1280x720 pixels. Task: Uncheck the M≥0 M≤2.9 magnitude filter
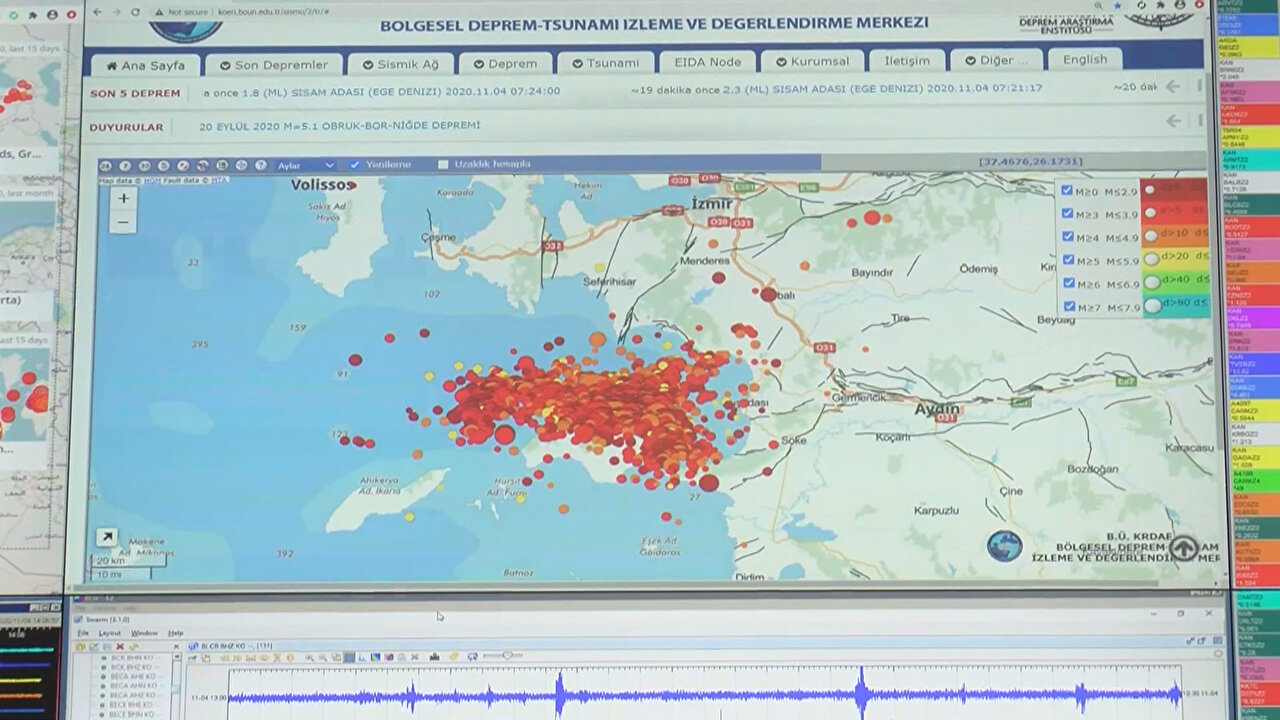pyautogui.click(x=1067, y=190)
